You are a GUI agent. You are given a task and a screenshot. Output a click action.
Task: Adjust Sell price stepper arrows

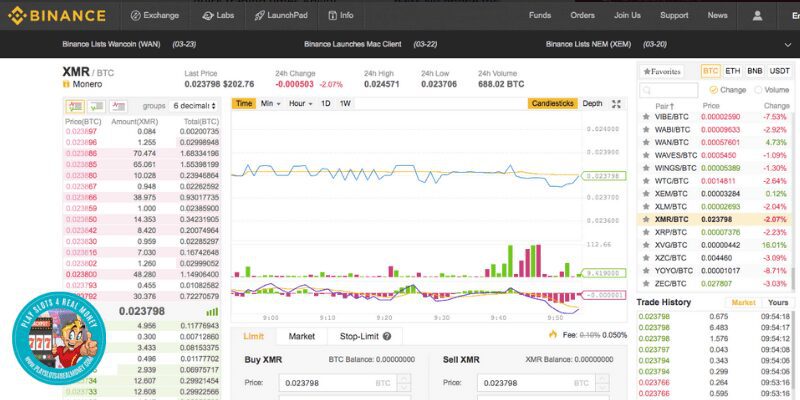pos(602,383)
